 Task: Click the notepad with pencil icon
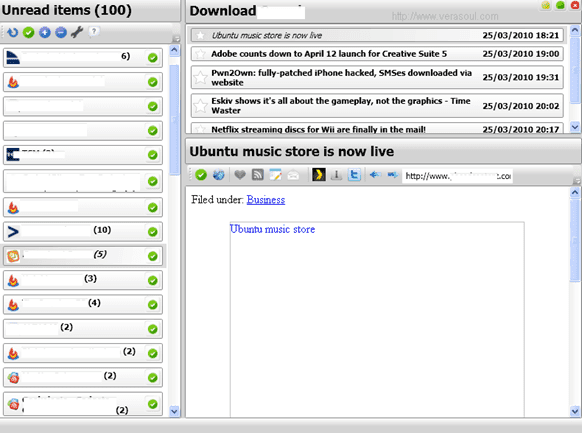click(275, 174)
